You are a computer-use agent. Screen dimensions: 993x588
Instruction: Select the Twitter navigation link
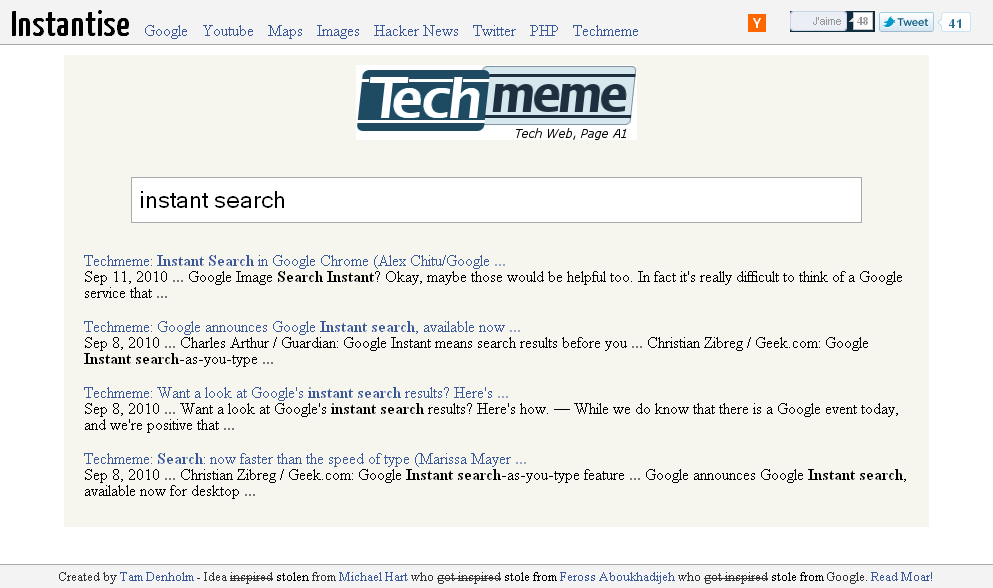494,31
